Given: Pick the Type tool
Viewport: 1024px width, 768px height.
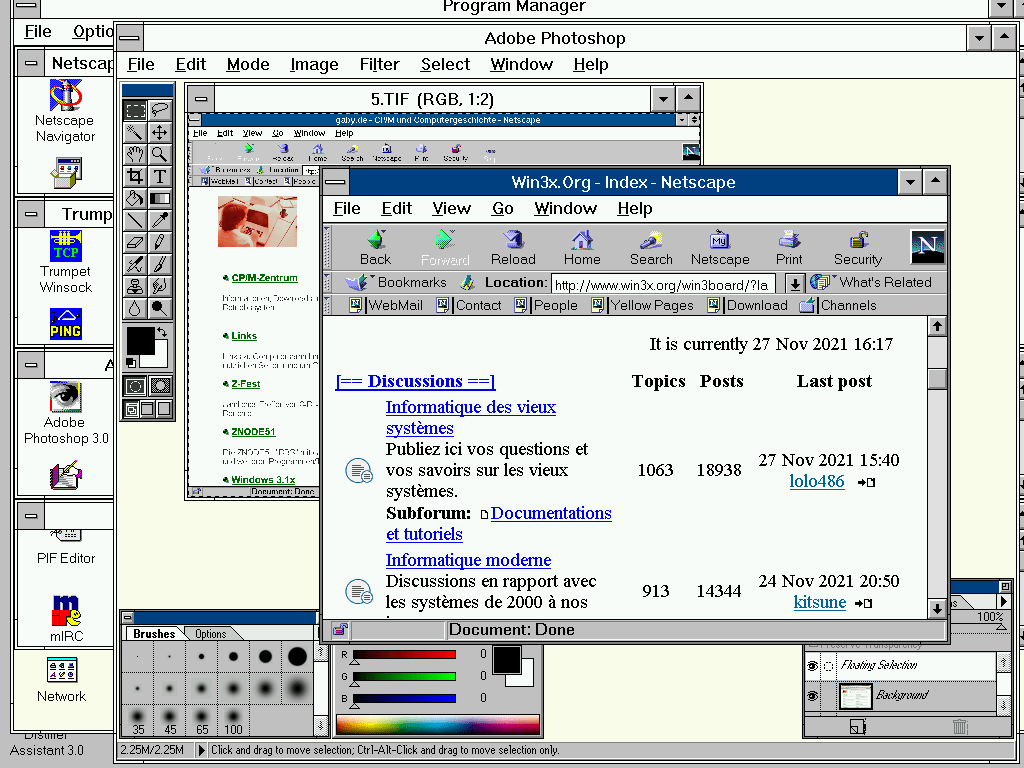Looking at the screenshot, I should [x=160, y=176].
